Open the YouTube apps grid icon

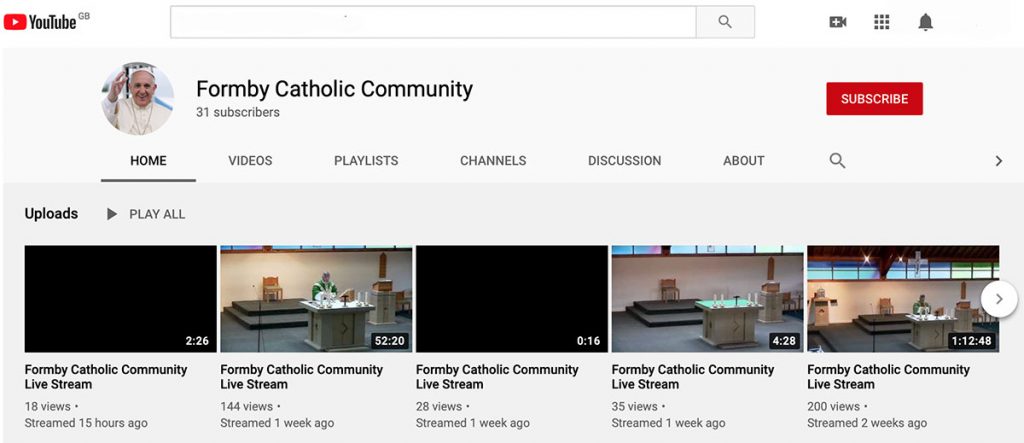coord(882,22)
